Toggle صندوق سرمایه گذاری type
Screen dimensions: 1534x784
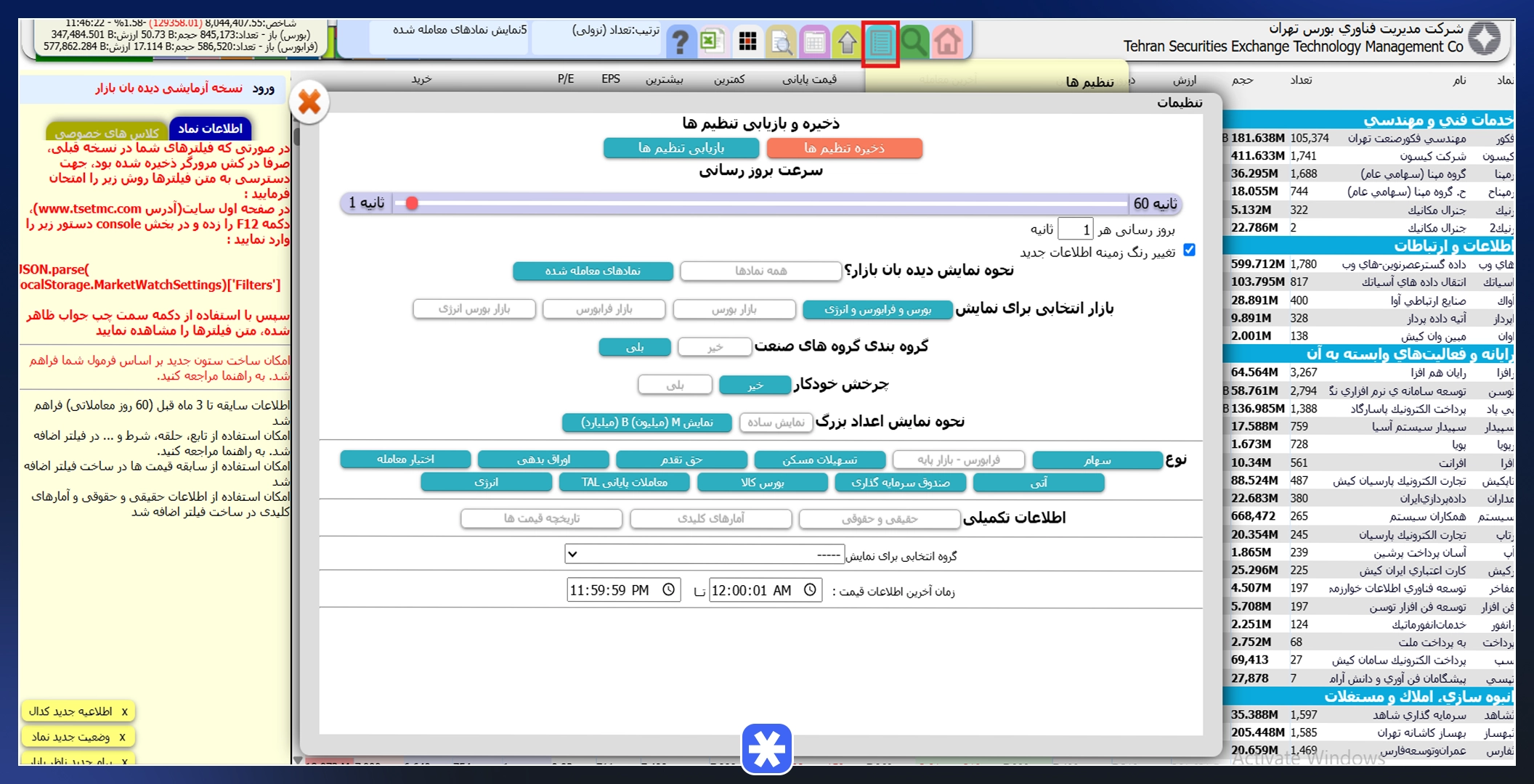pos(900,483)
